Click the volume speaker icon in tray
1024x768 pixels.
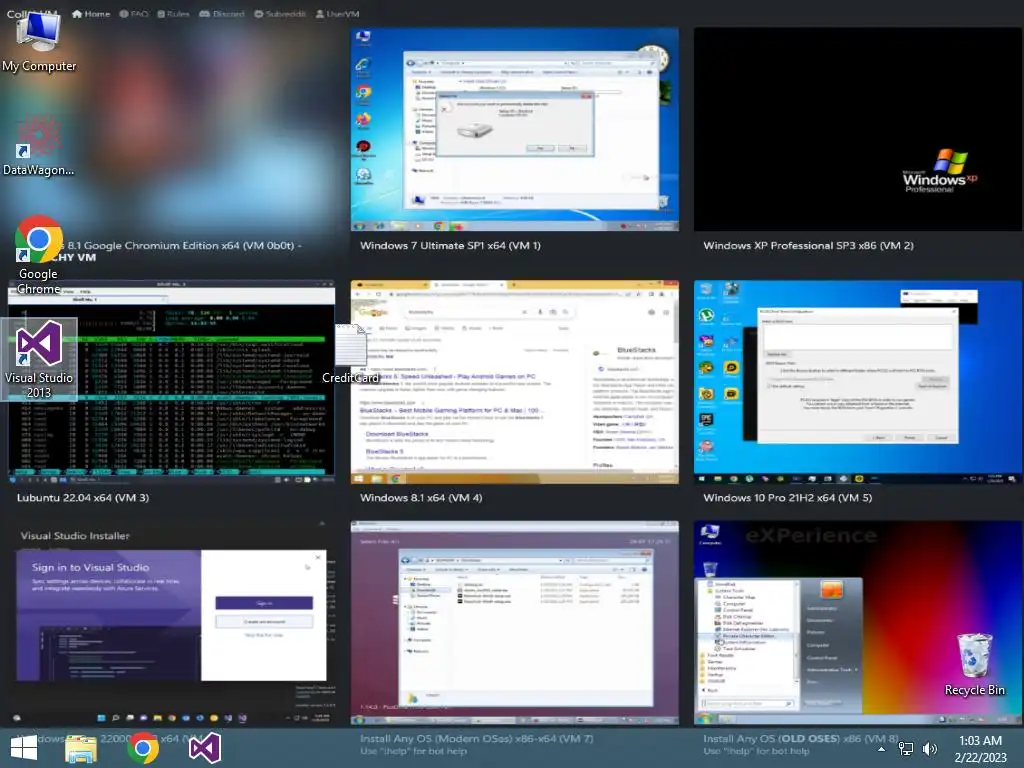coord(930,748)
